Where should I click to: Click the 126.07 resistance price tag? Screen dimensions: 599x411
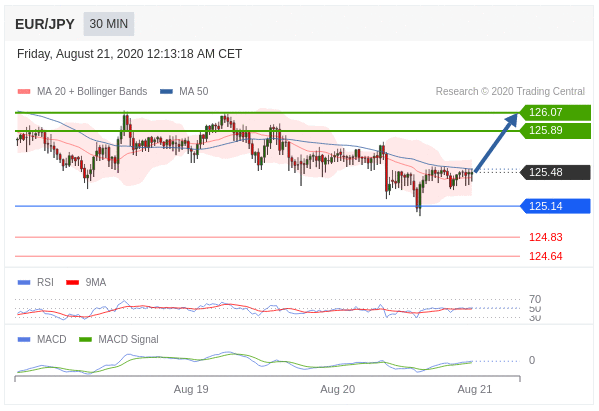[x=555, y=112]
